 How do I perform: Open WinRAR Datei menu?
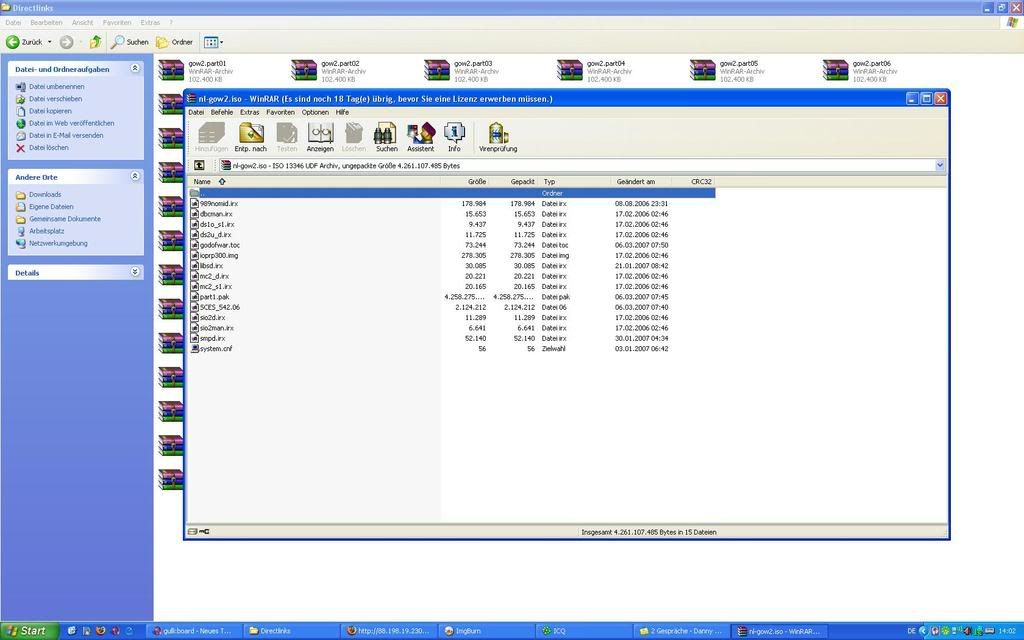coord(196,112)
